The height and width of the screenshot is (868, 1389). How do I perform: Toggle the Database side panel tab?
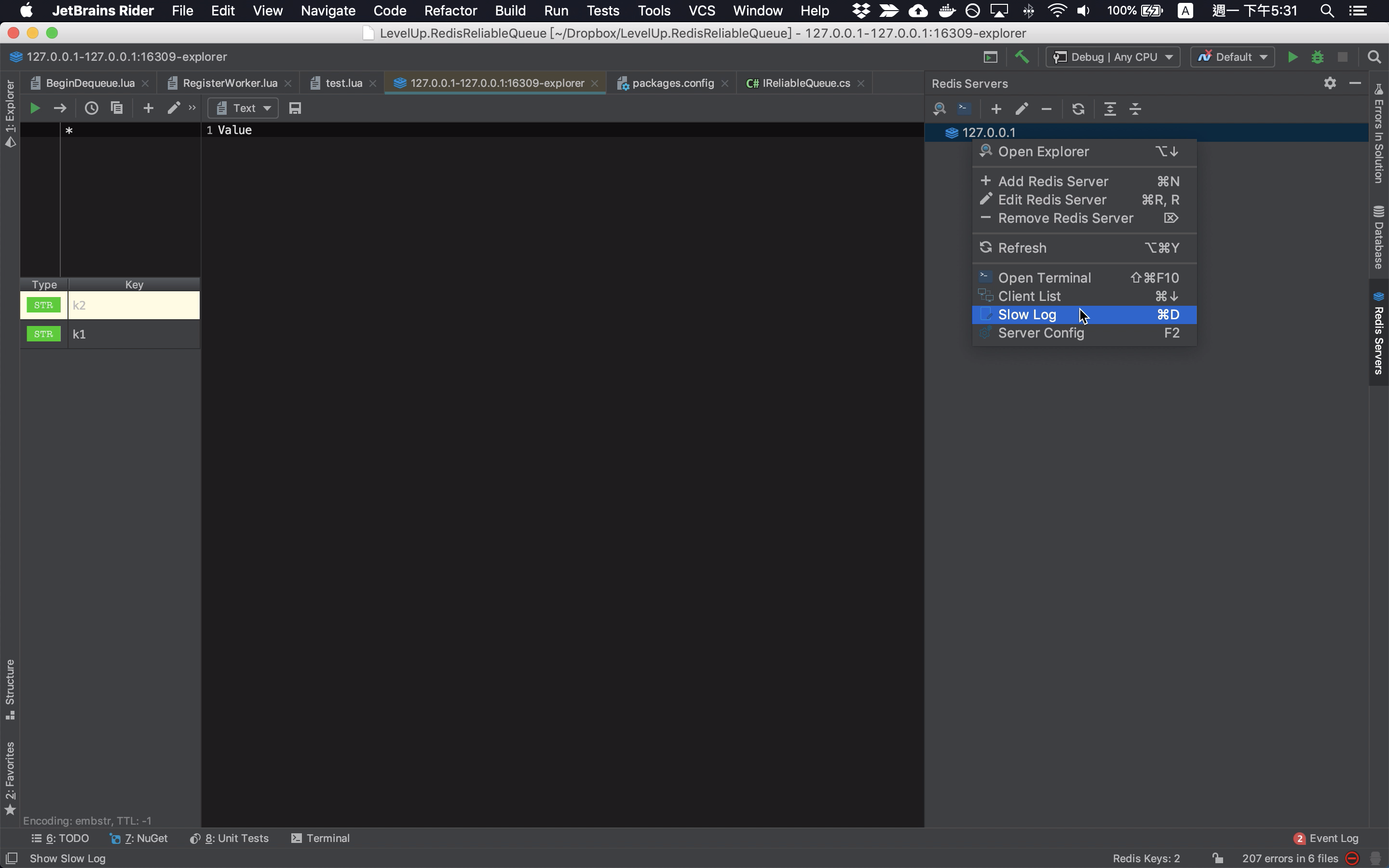1379,236
